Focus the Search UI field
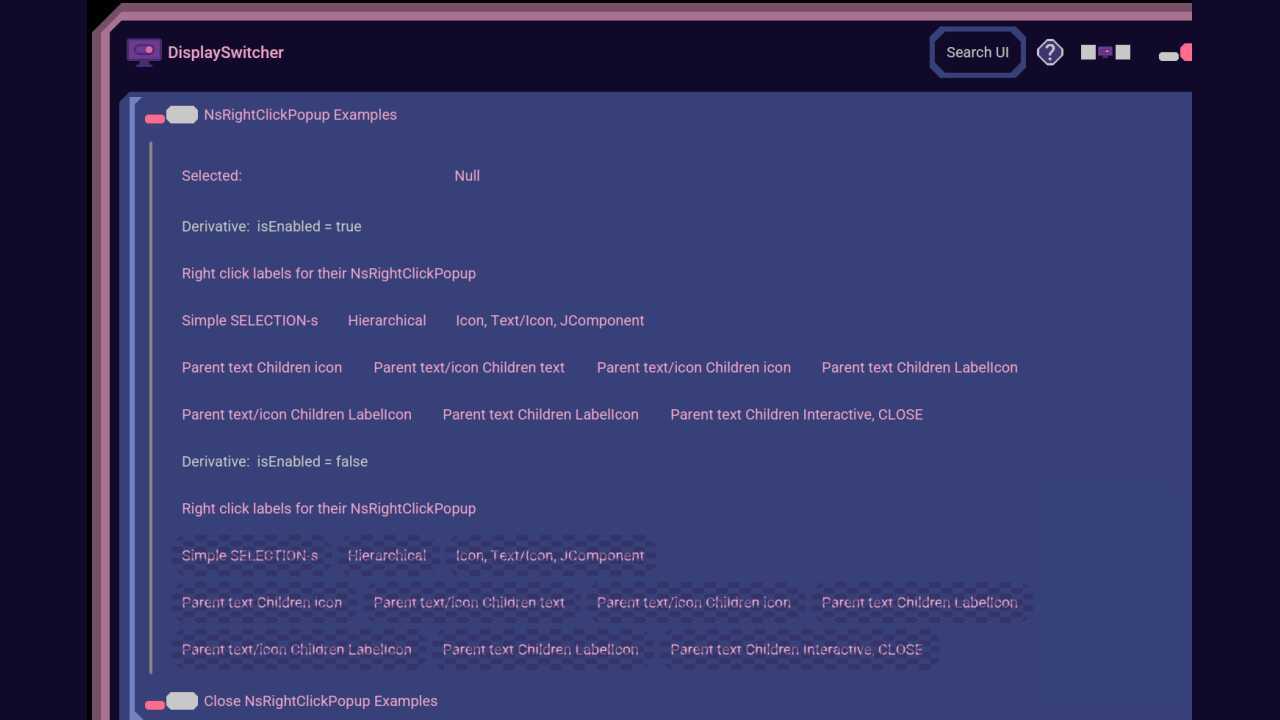Screen dimensions: 1280x720 [x=978, y=52]
